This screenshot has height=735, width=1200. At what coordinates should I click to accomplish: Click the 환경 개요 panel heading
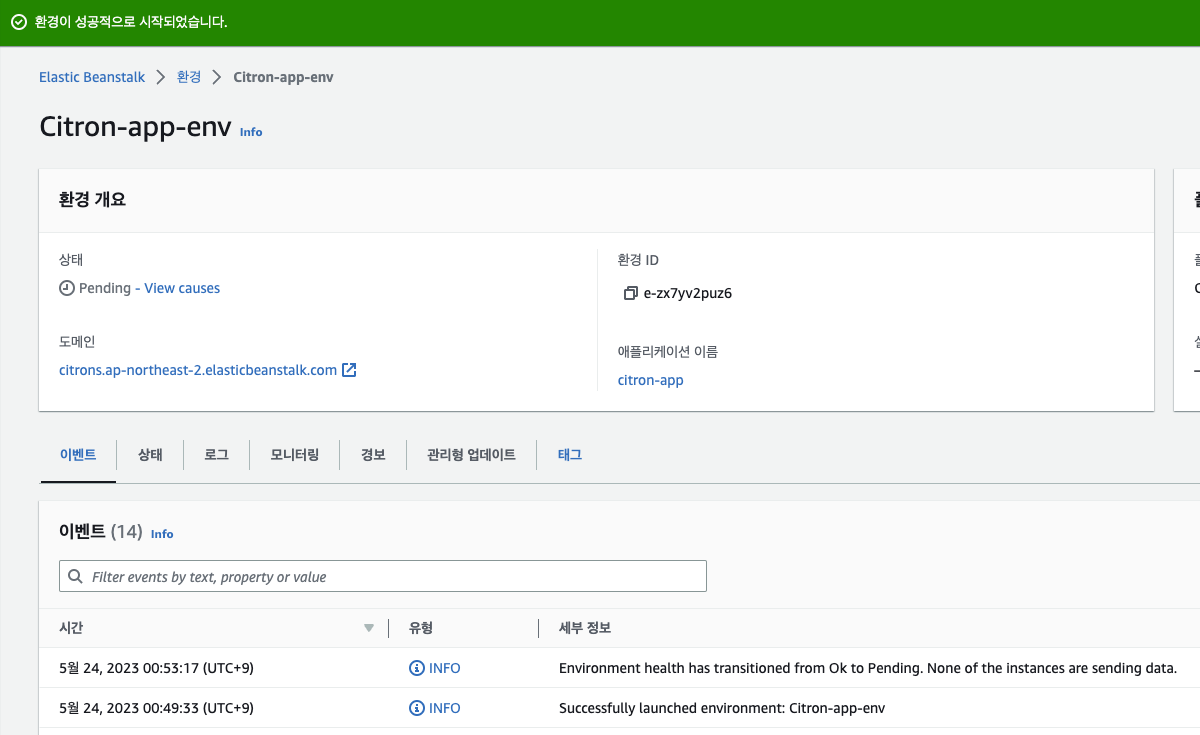tap(93, 199)
